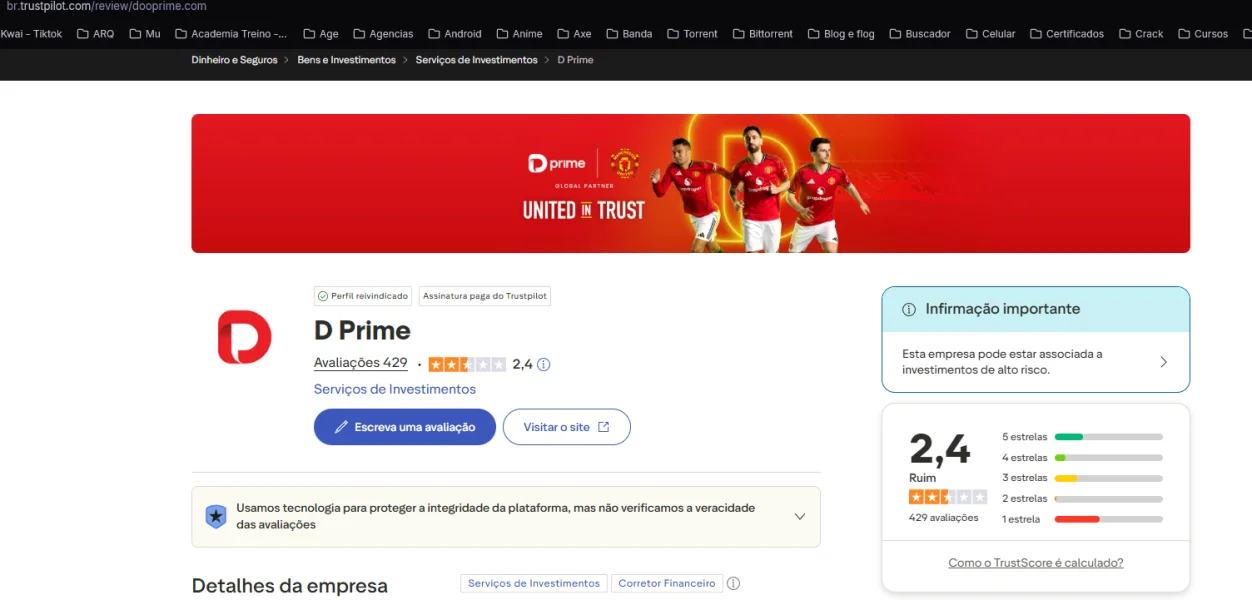Go to Serviços de Investimentos breadcrumb

[x=476, y=60]
